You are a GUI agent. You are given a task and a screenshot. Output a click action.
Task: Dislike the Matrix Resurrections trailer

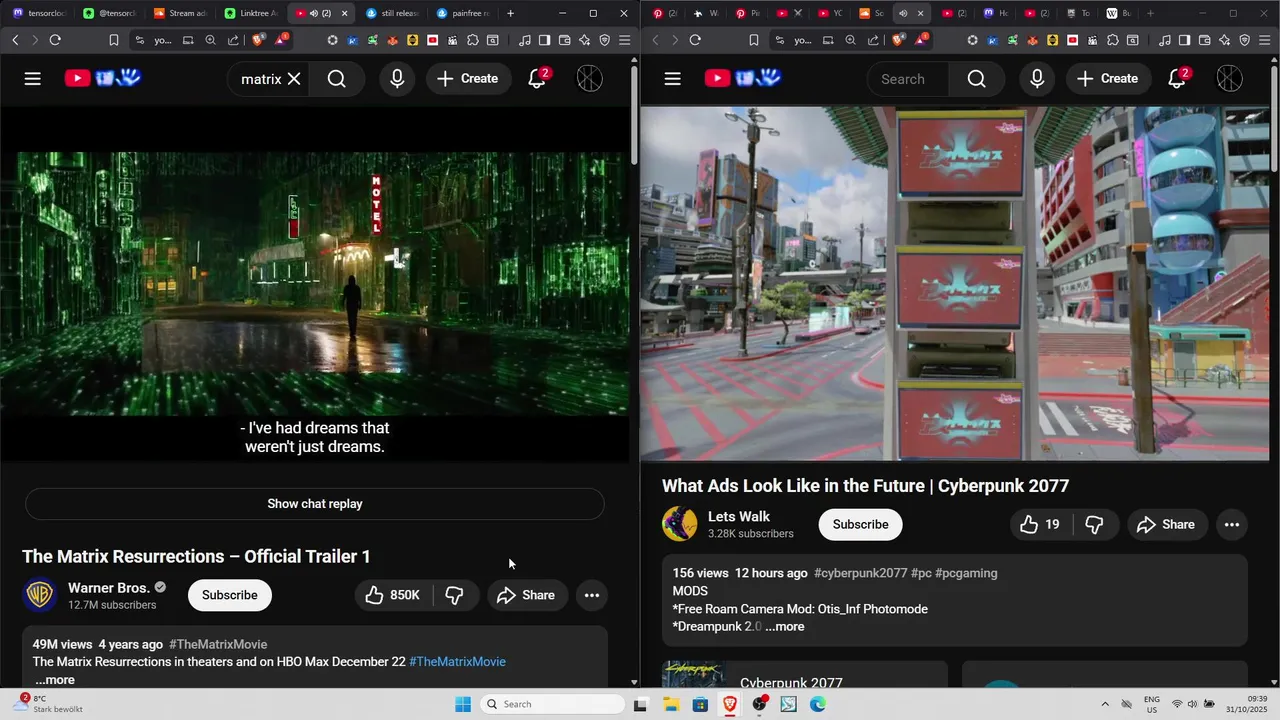[x=455, y=595]
